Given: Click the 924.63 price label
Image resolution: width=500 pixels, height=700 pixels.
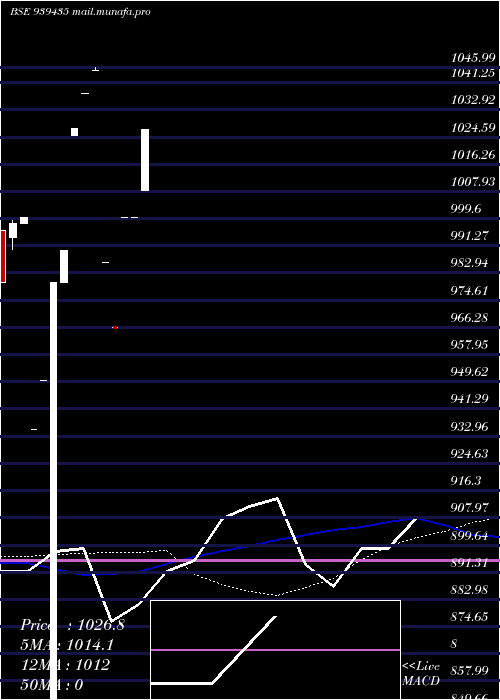Looking at the screenshot, I should point(469,454).
